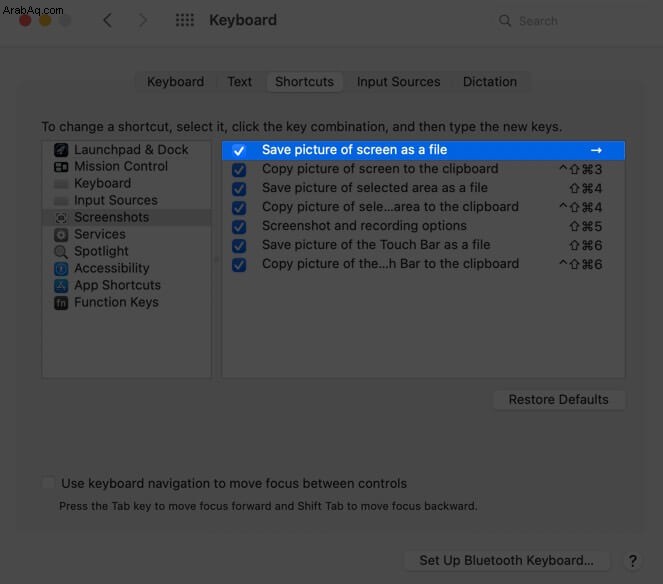Uncheck Copy picture of the...h Bar to the clipboard
663x584 pixels.
(x=239, y=265)
